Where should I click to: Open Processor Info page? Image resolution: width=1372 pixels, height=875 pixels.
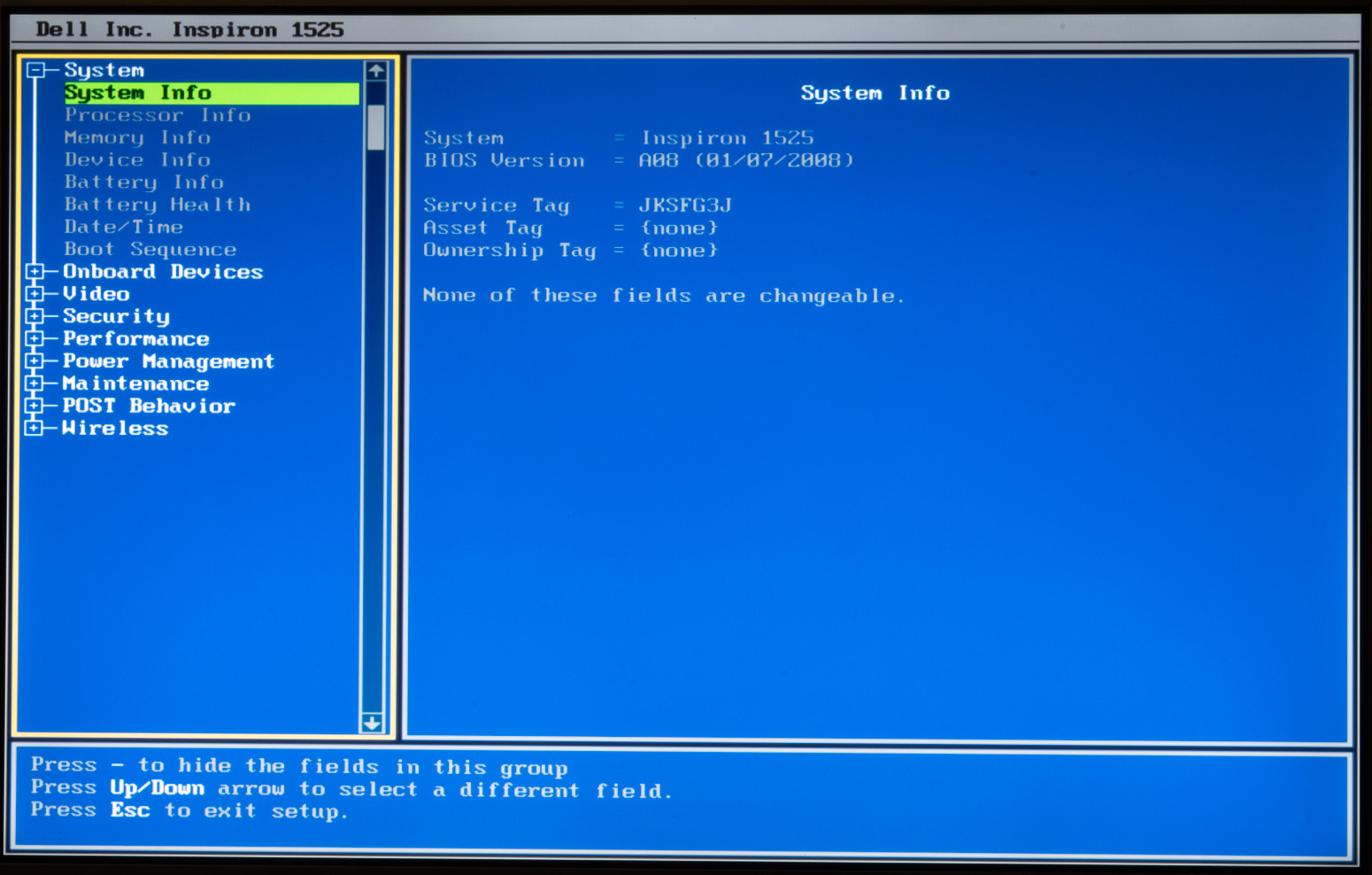pos(158,115)
